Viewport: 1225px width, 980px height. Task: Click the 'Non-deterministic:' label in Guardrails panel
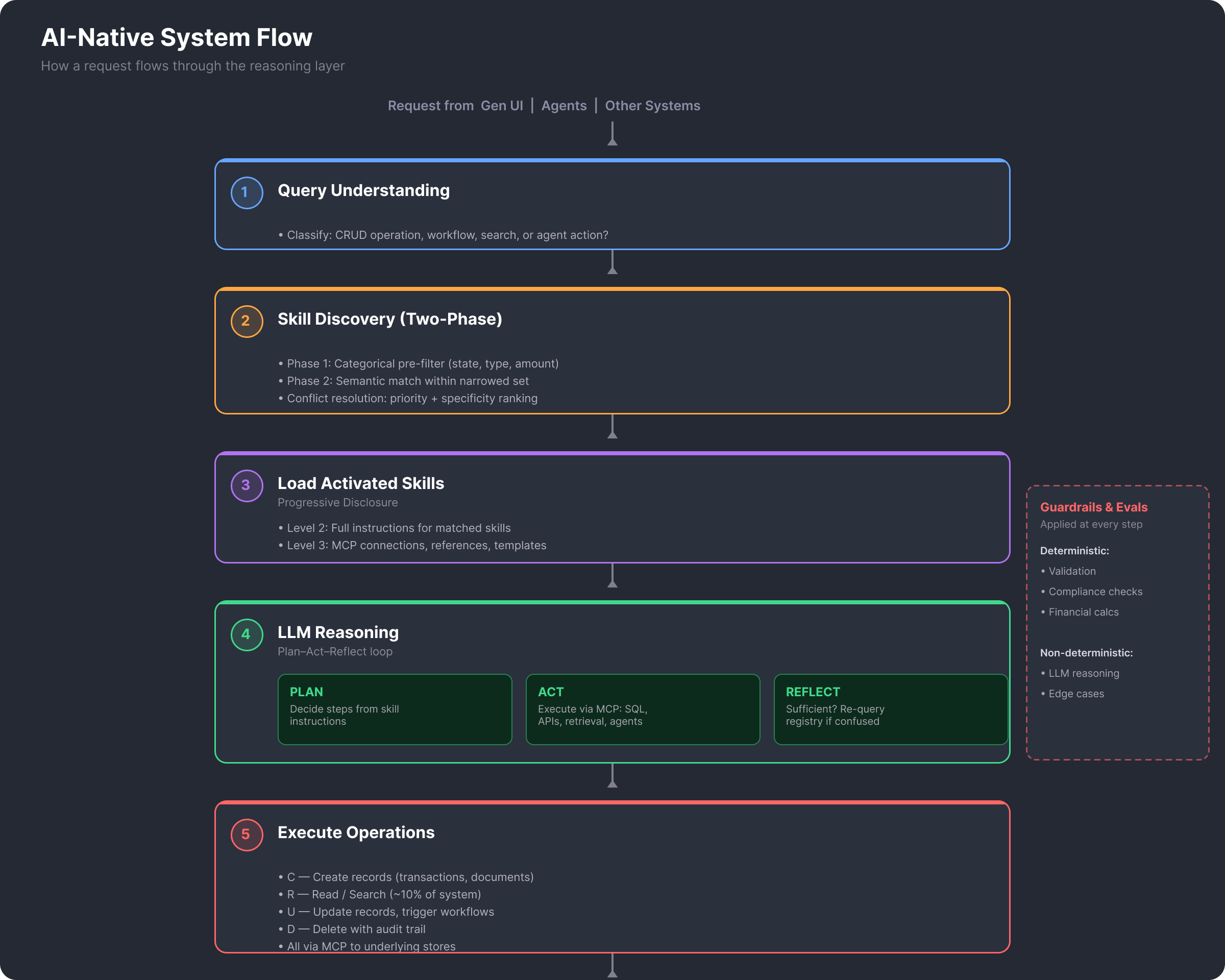pyautogui.click(x=1086, y=653)
